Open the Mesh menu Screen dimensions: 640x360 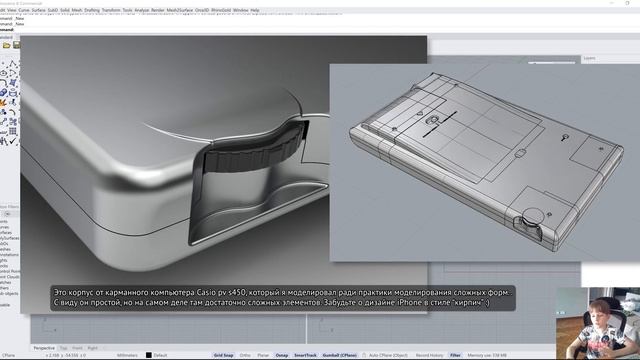[77, 10]
